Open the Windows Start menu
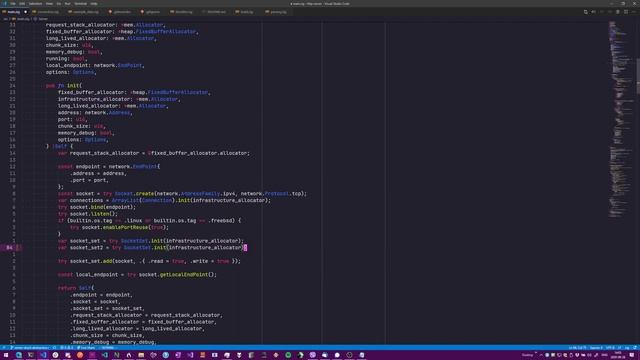 click(x=6, y=355)
